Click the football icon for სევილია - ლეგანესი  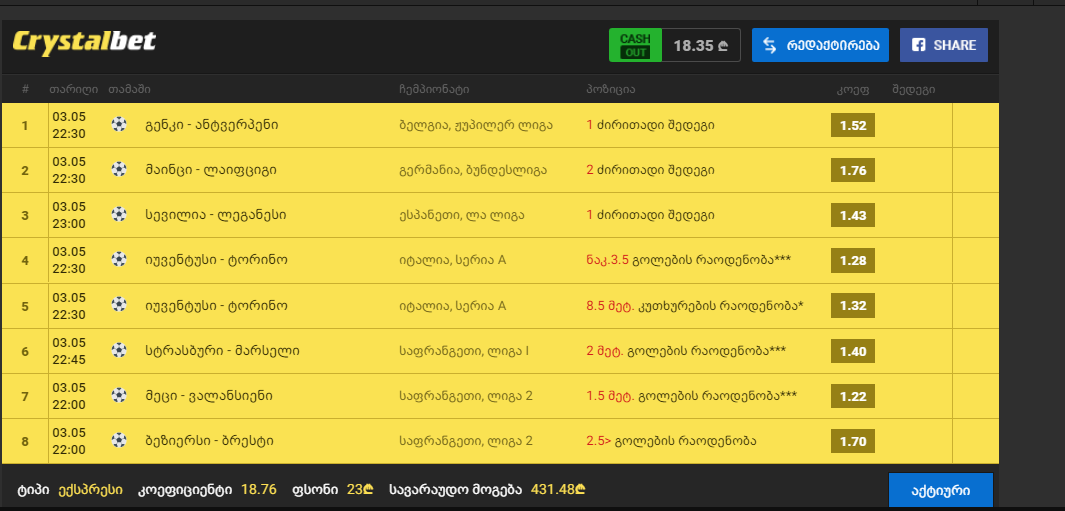[x=119, y=215]
